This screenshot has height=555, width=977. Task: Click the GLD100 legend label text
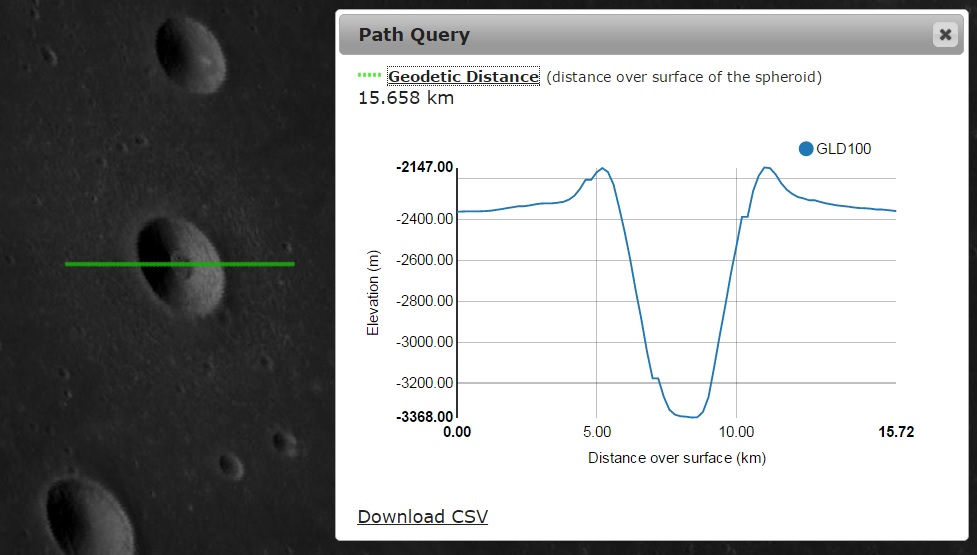tap(844, 149)
